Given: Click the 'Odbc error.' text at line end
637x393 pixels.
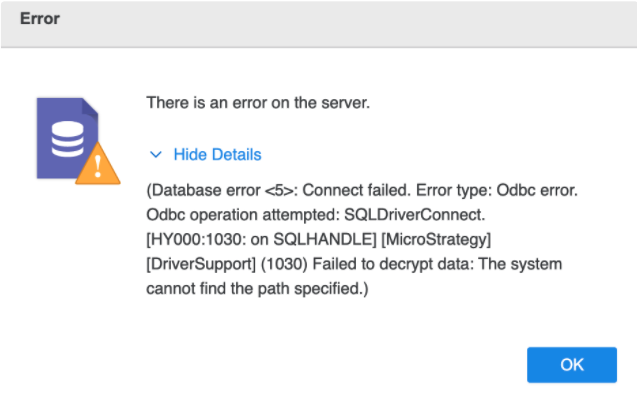Looking at the screenshot, I should 537,190.
